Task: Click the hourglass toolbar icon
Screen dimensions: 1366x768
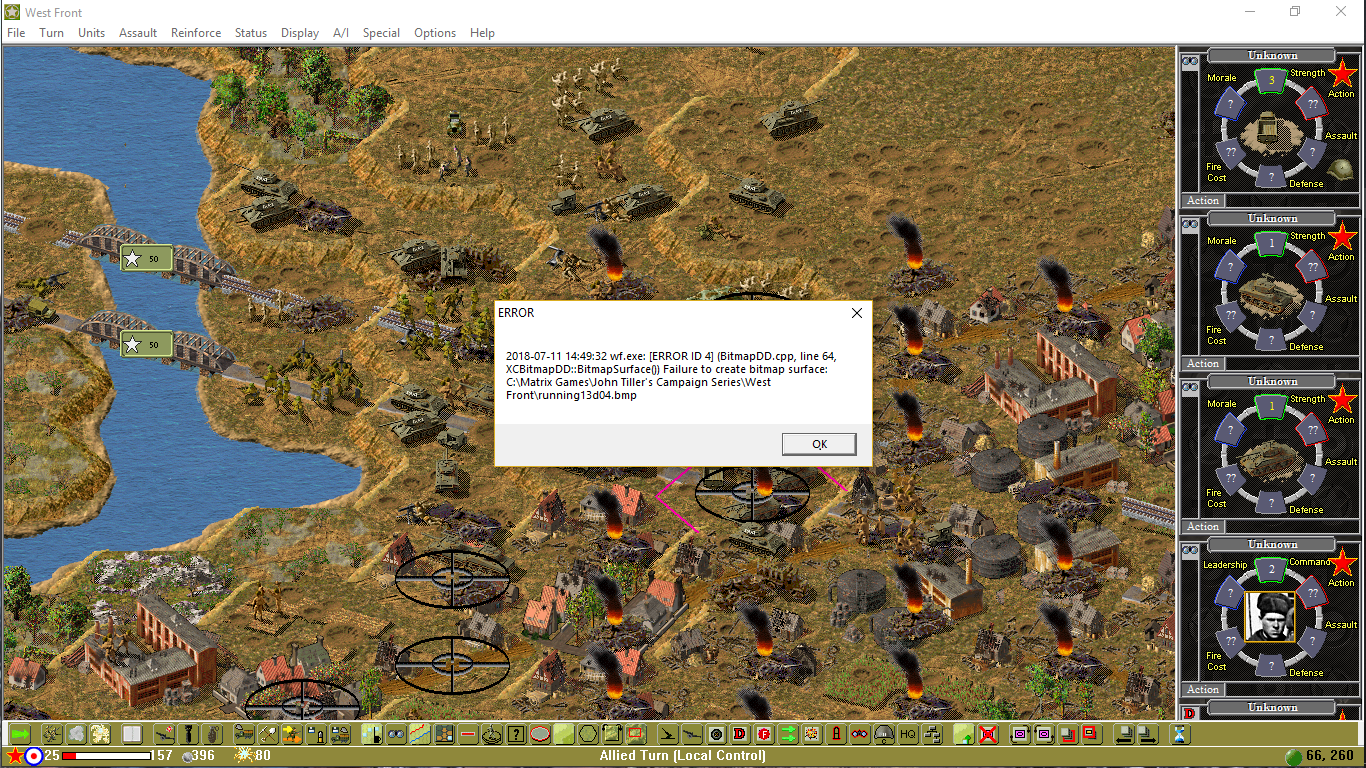Action: (1180, 734)
